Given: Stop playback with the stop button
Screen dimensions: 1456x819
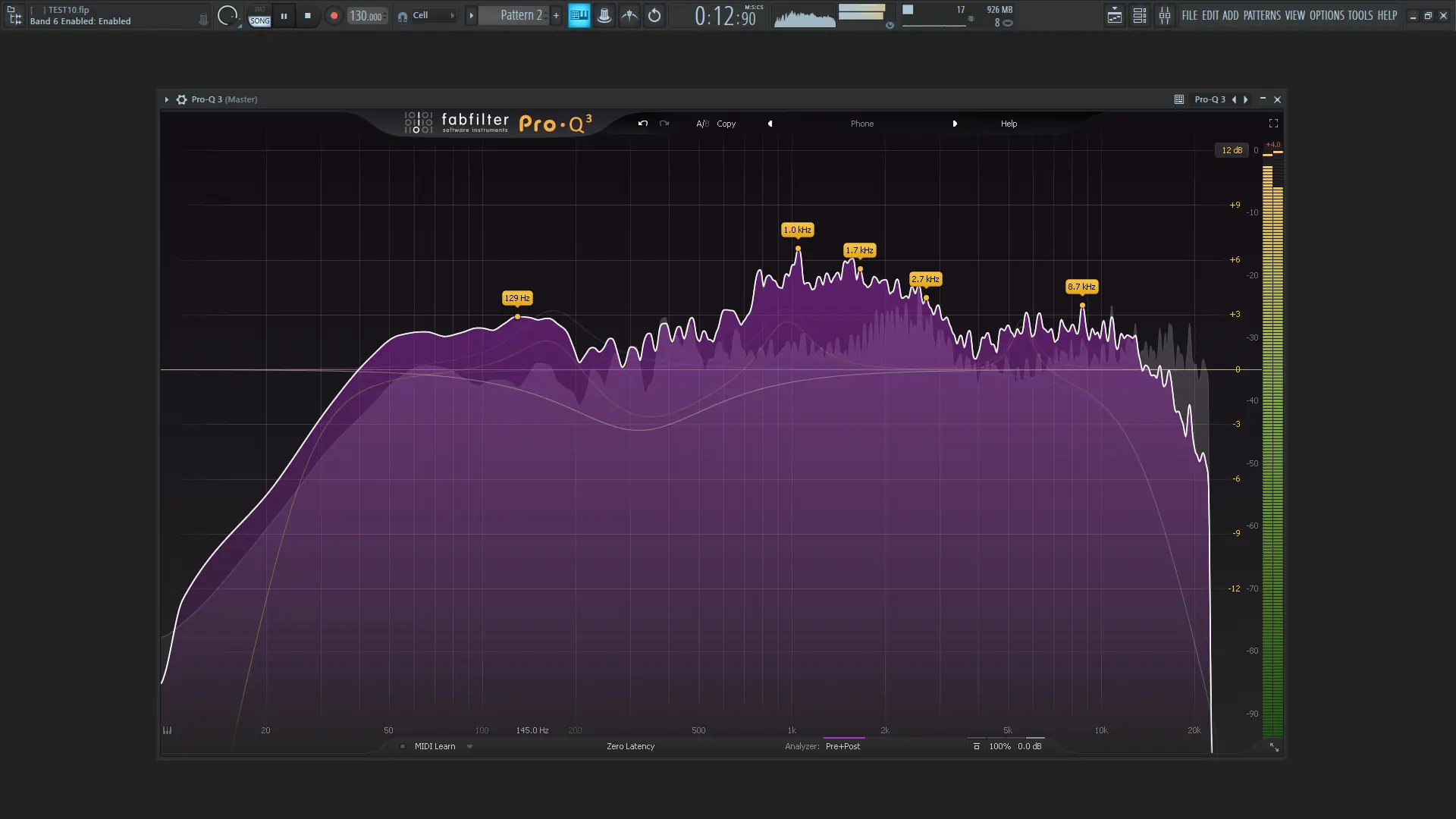Looking at the screenshot, I should tap(307, 16).
